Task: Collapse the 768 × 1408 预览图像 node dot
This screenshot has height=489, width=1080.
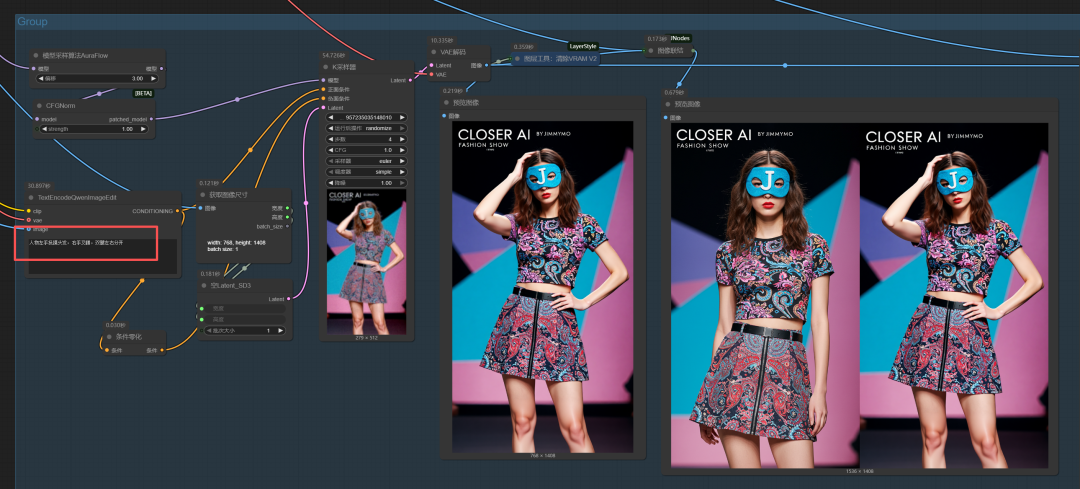Action: pyautogui.click(x=448, y=103)
